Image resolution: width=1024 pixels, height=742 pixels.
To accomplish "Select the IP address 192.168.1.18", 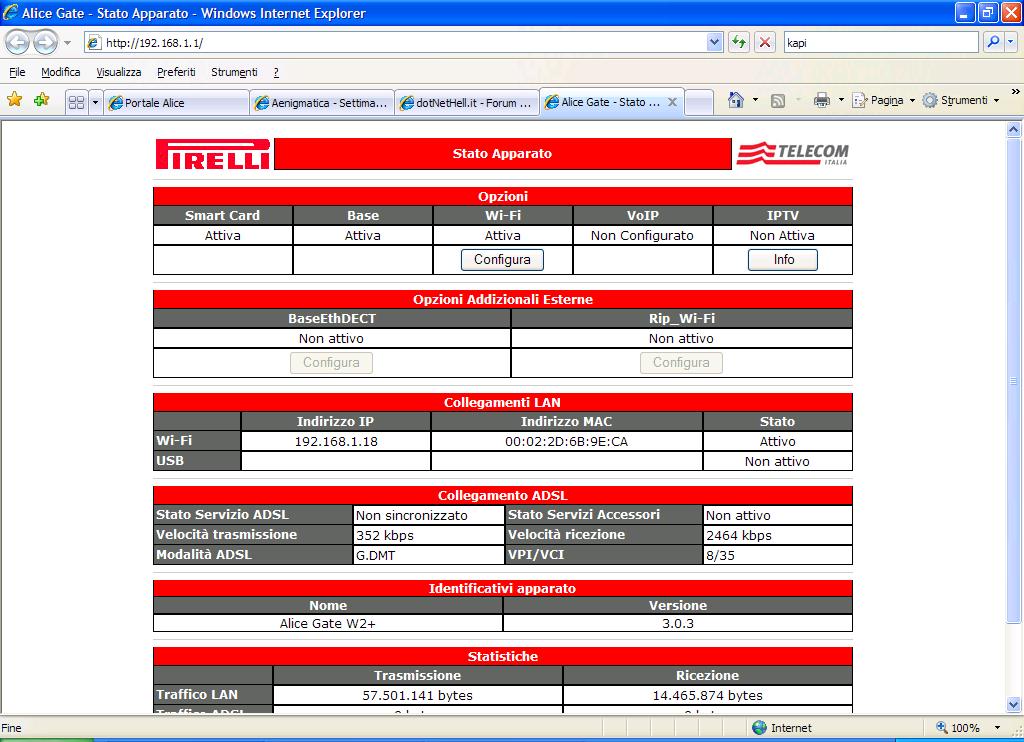I will point(336,442).
